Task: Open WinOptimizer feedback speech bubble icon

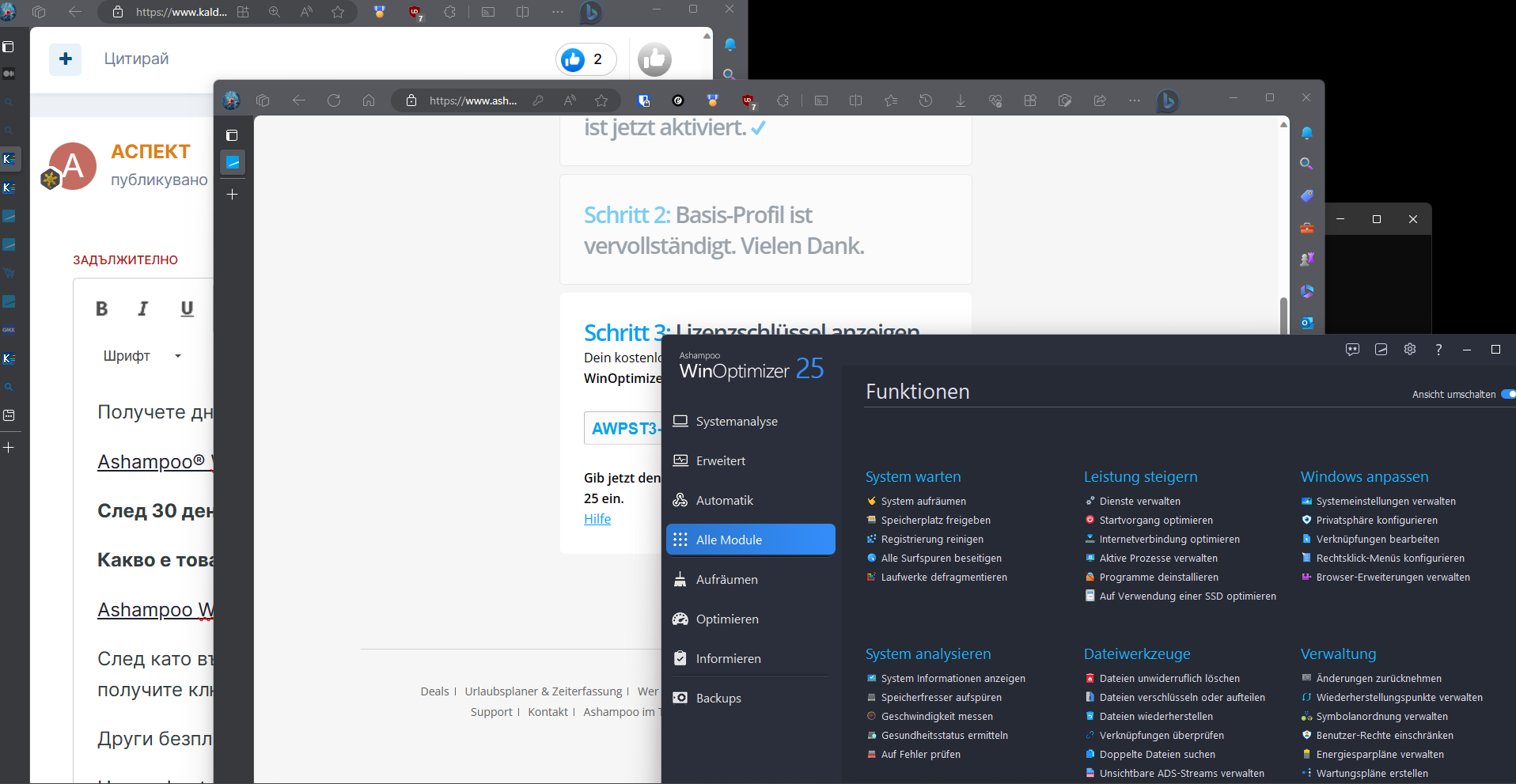Action: point(1353,349)
